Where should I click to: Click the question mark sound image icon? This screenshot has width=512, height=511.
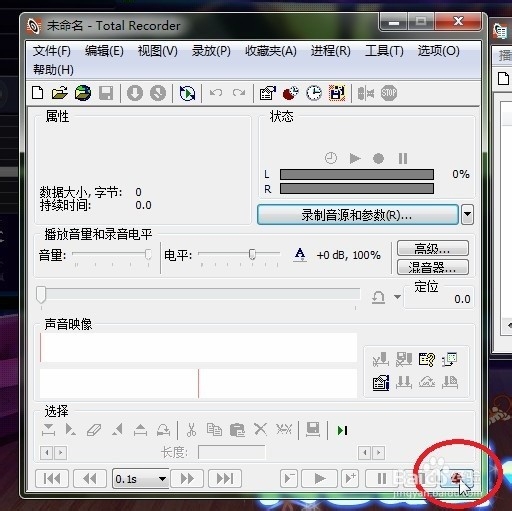click(427, 359)
